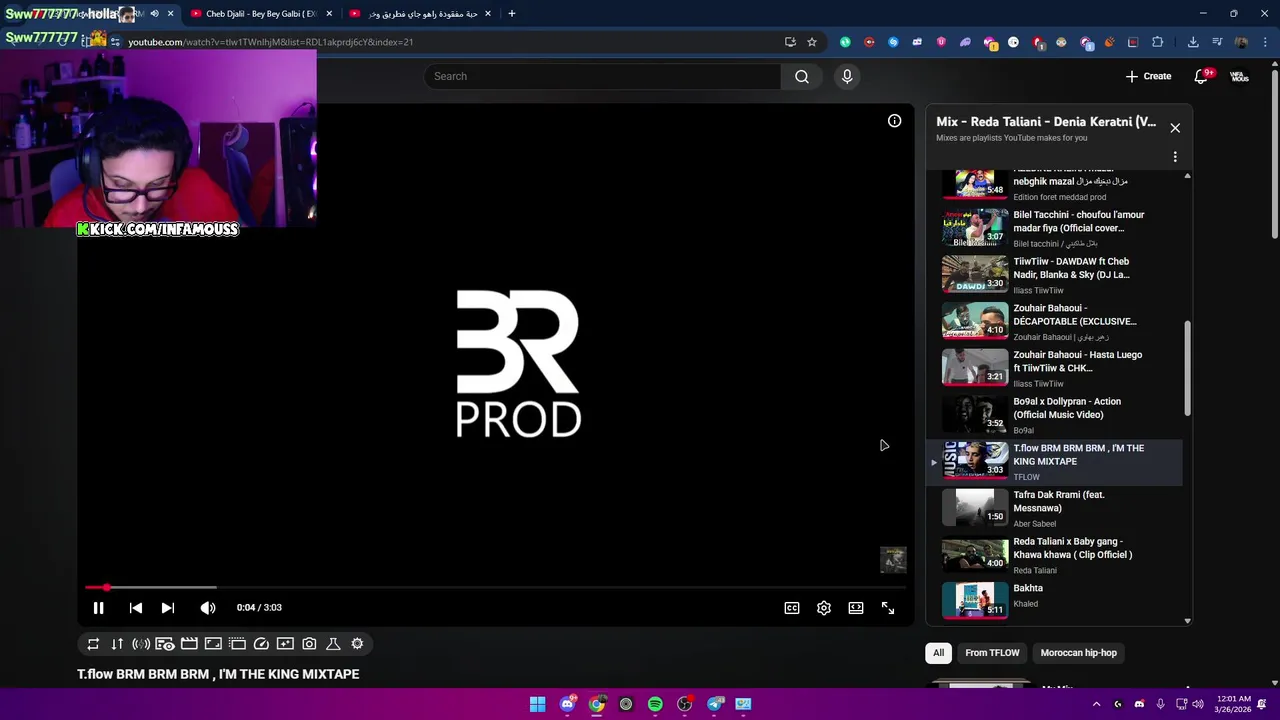Screen dimensions: 1280x720
Task: Open Windows Start menu
Action: tap(537, 704)
